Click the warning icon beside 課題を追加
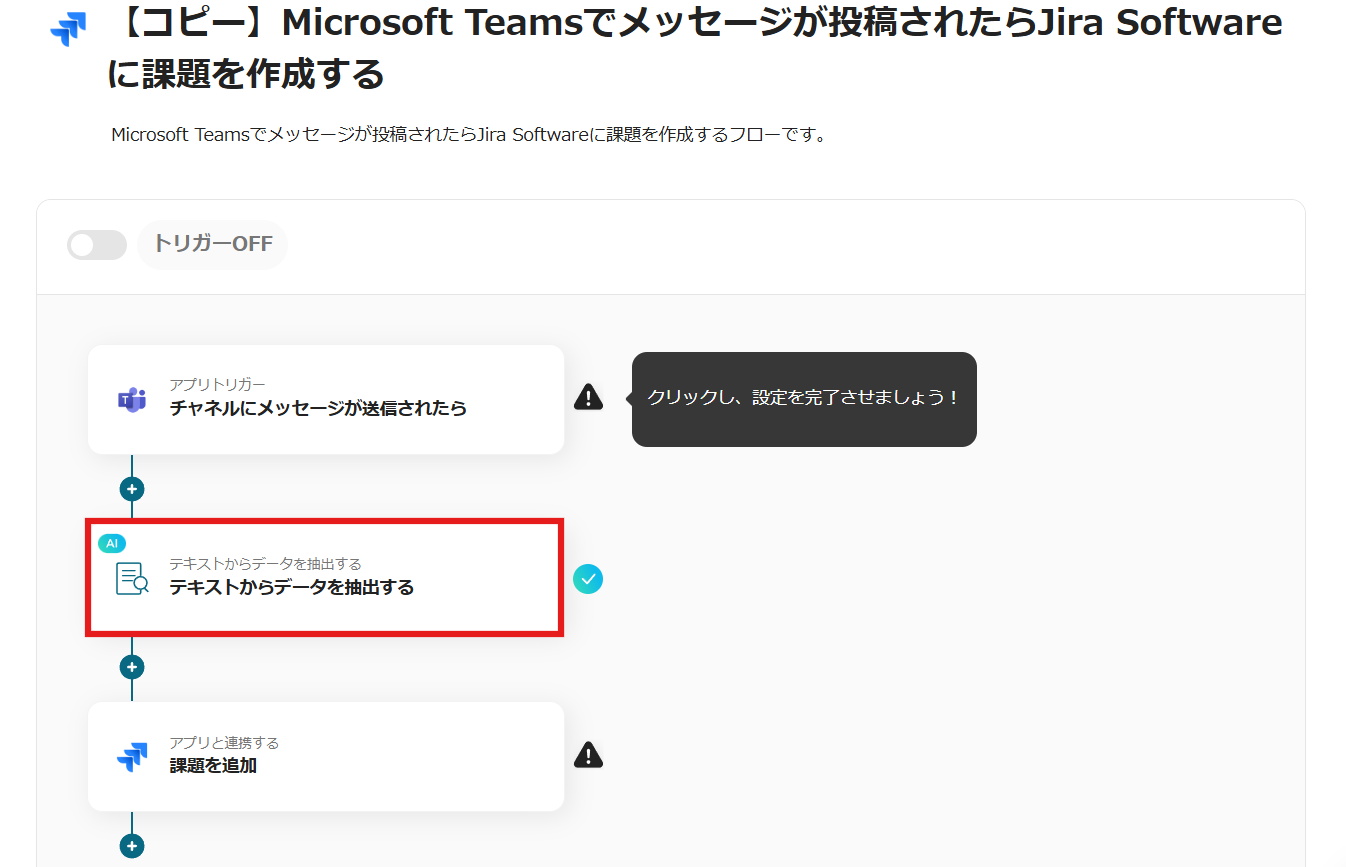This screenshot has width=1346, height=867. pyautogui.click(x=589, y=755)
